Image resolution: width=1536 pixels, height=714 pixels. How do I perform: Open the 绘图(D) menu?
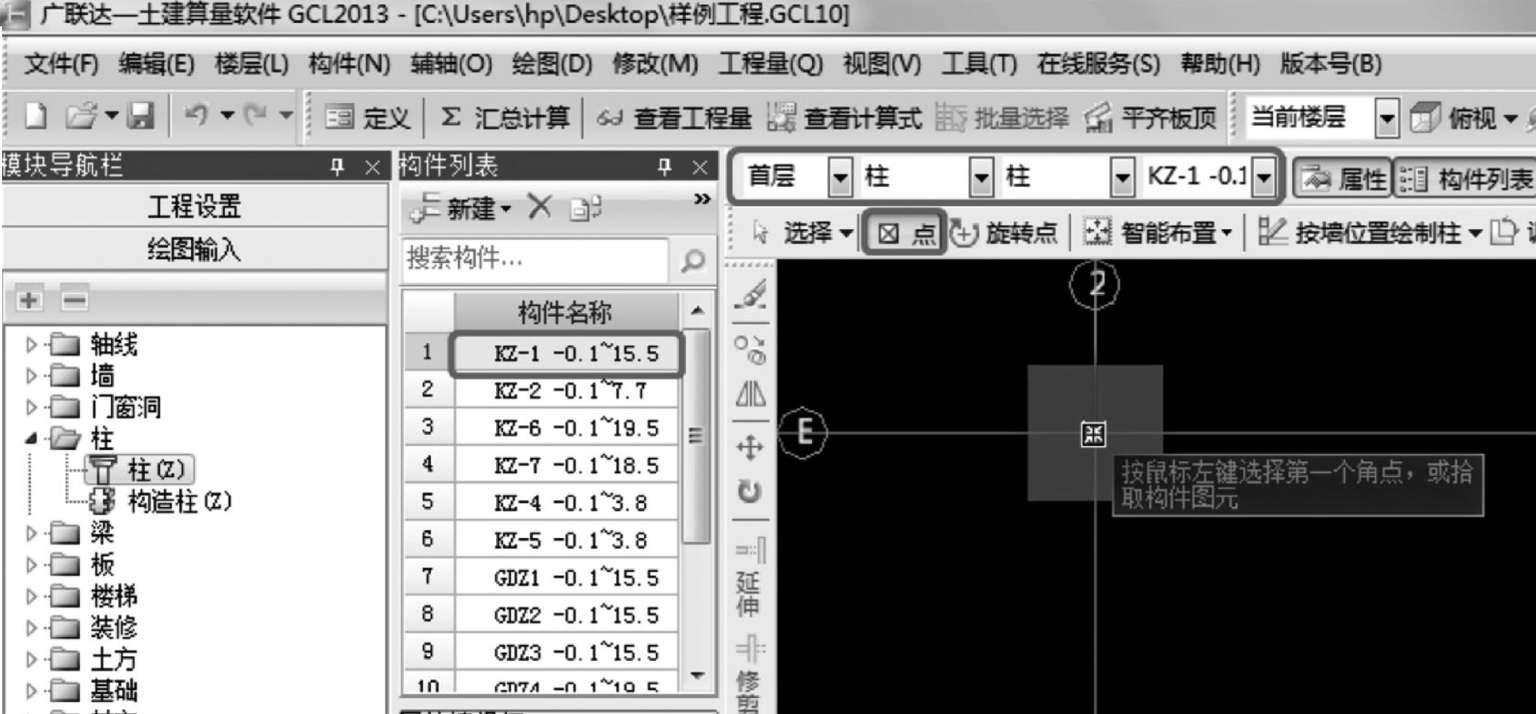pos(552,65)
